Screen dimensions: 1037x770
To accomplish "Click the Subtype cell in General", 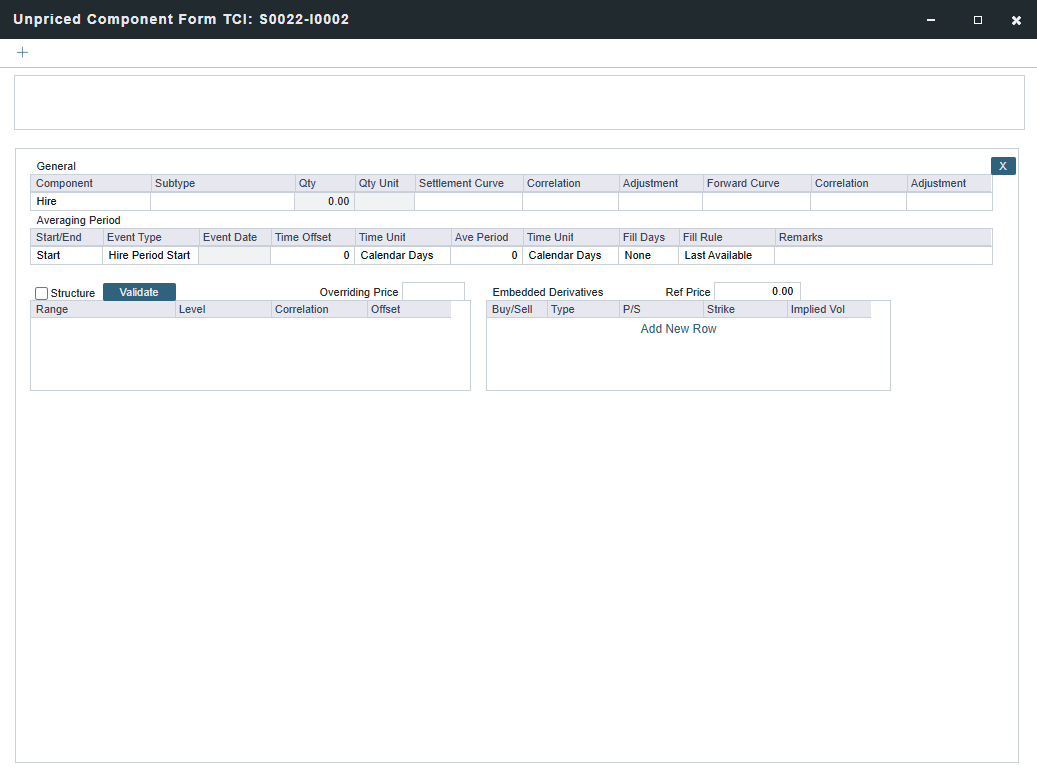I will pyautogui.click(x=222, y=202).
